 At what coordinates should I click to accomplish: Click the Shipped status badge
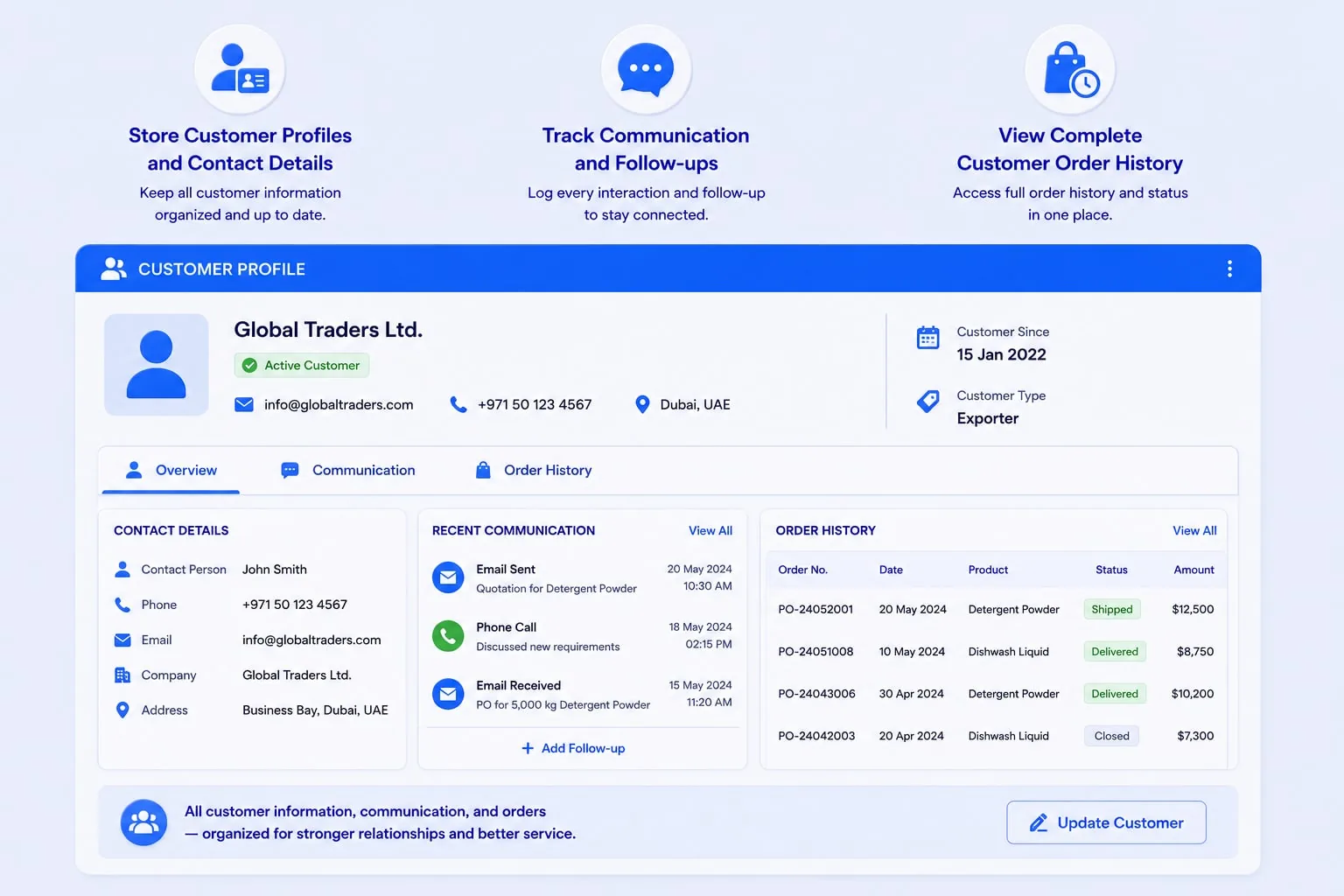(x=1111, y=609)
